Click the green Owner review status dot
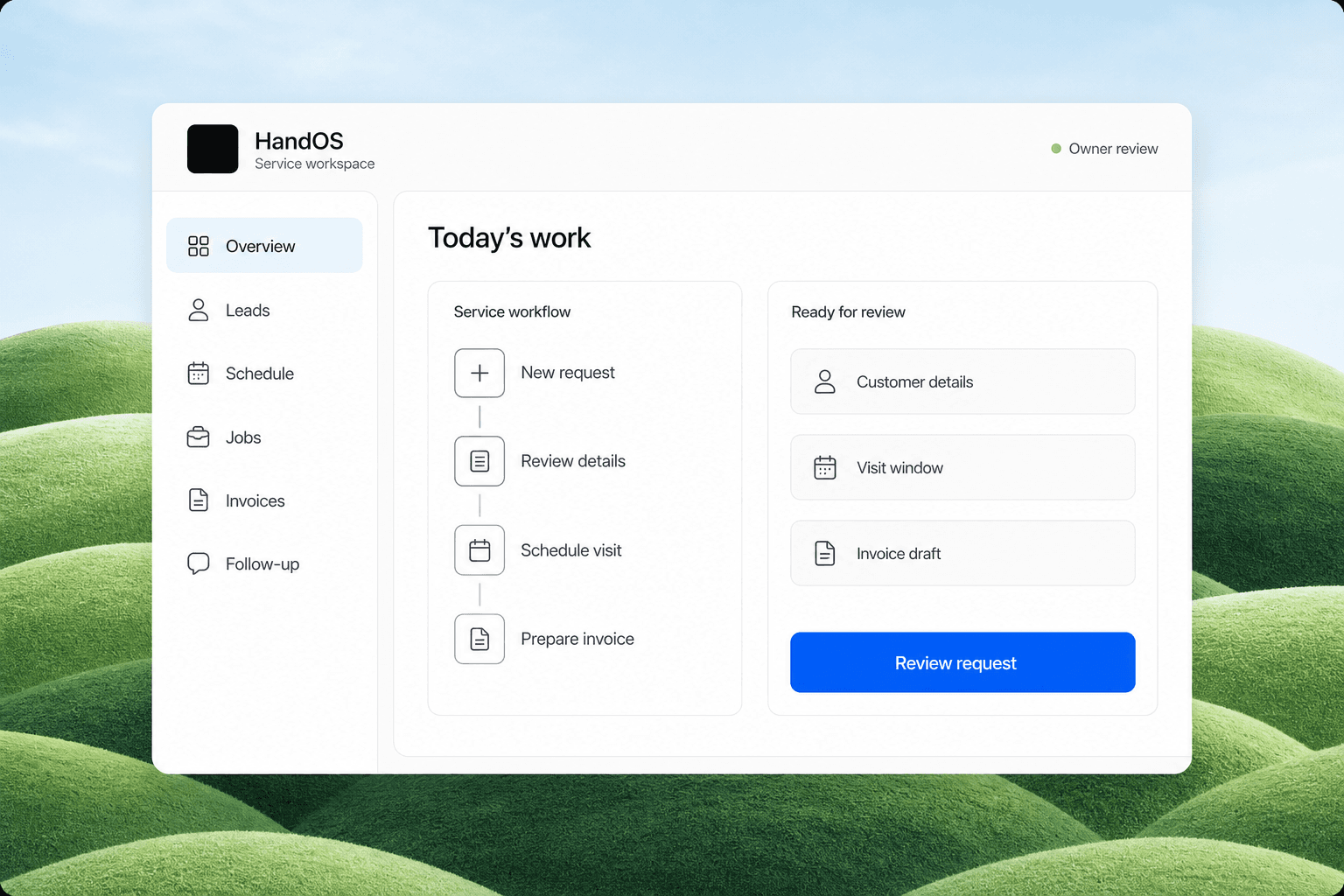This screenshot has height=896, width=1344. 1056,149
